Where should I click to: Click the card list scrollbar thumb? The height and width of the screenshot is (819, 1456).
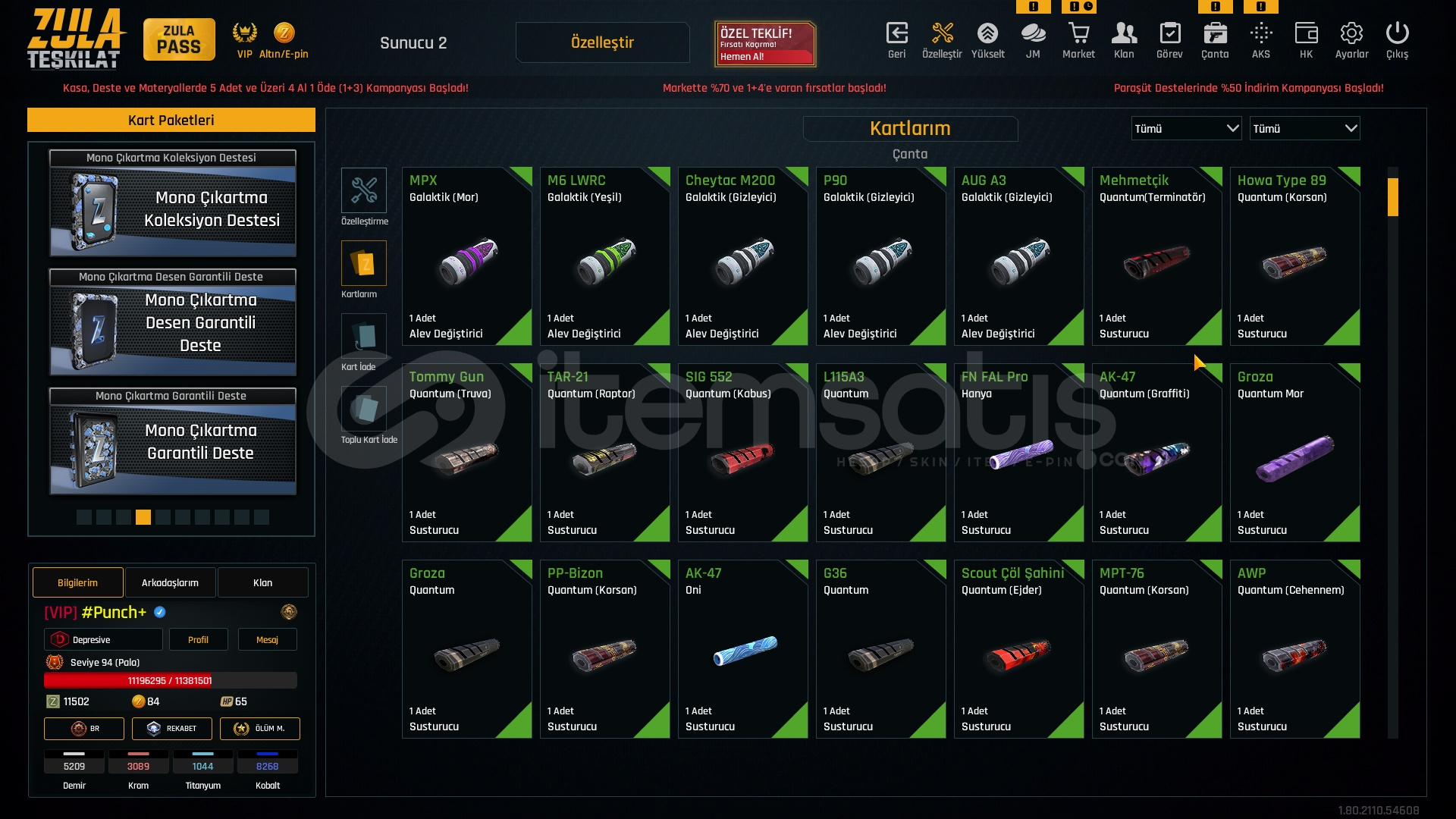[x=1392, y=197]
